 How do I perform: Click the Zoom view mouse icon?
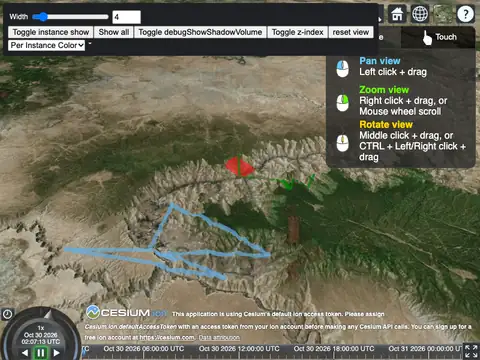click(x=342, y=103)
